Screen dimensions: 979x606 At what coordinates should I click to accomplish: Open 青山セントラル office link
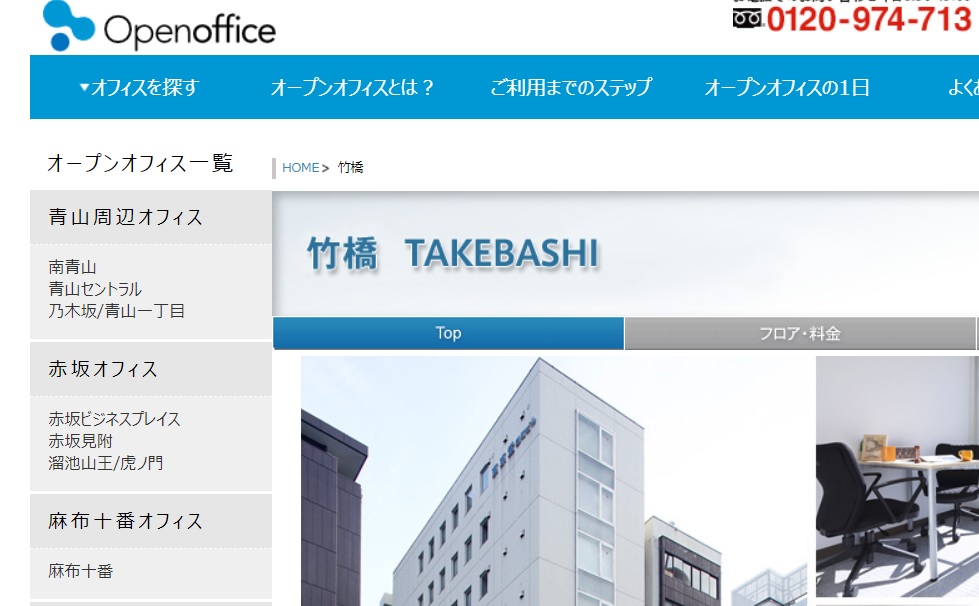tap(95, 289)
